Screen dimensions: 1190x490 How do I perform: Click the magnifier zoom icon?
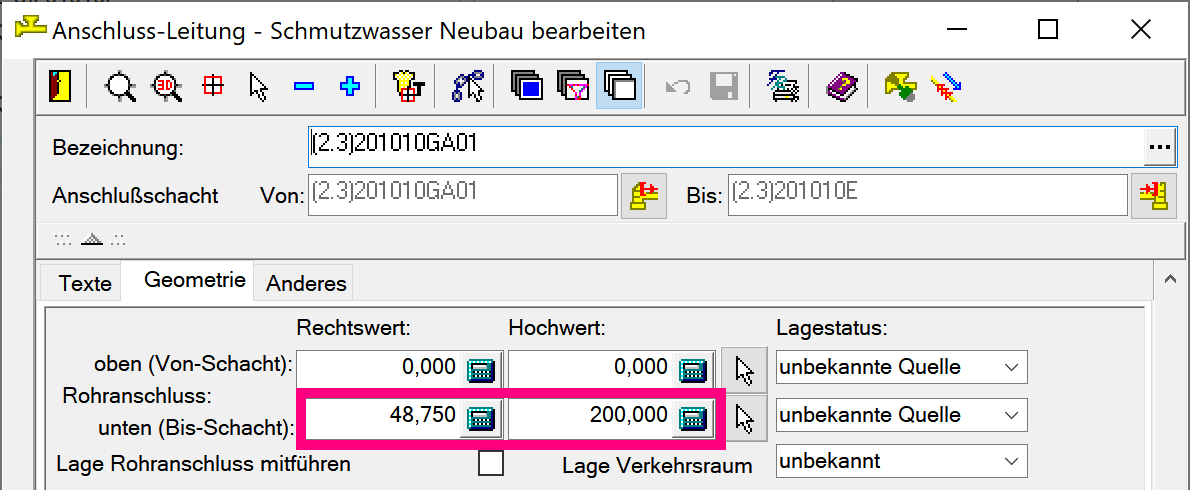(121, 87)
